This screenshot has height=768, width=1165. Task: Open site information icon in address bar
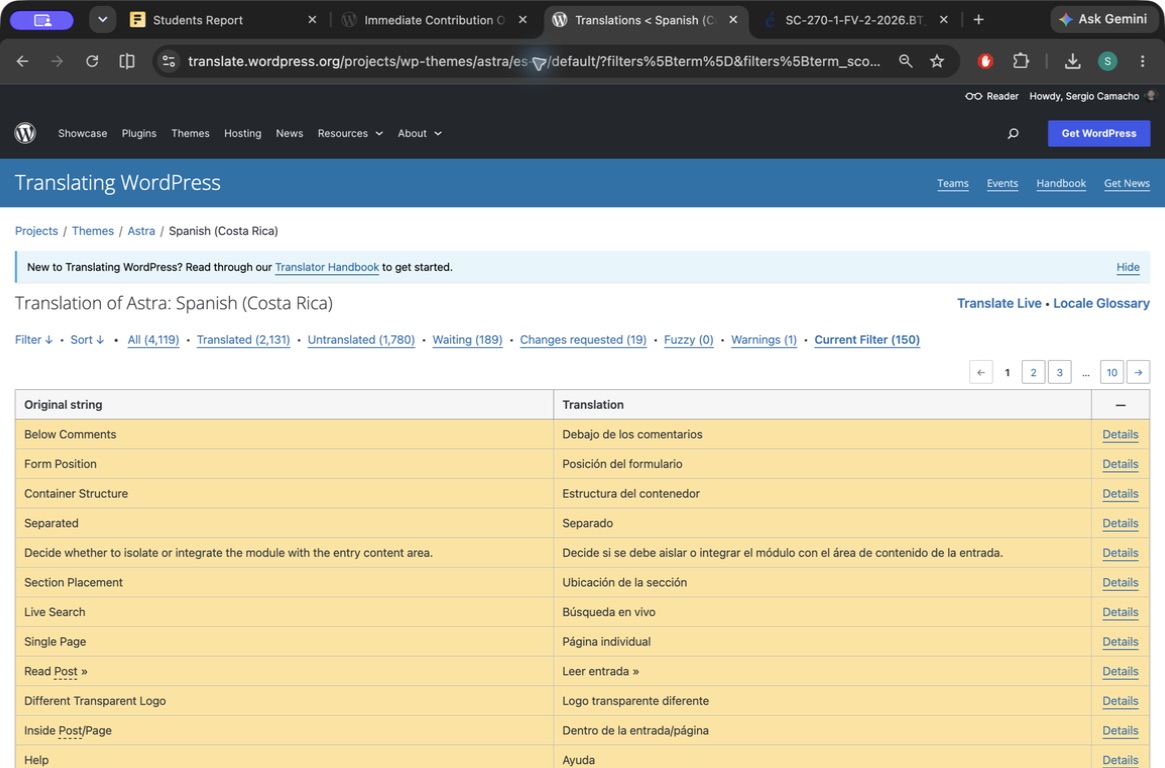point(169,61)
